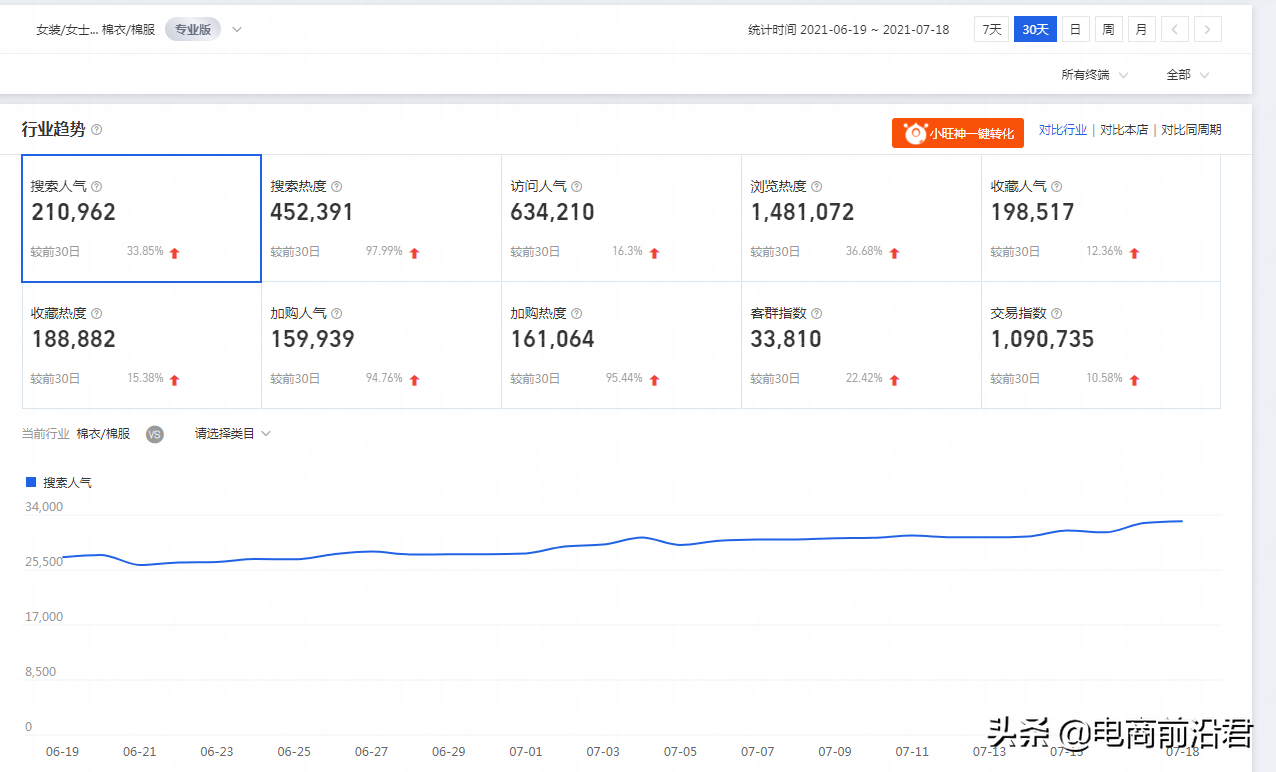Open the 全部 filter dropdown
This screenshot has width=1276, height=772.
[1184, 74]
